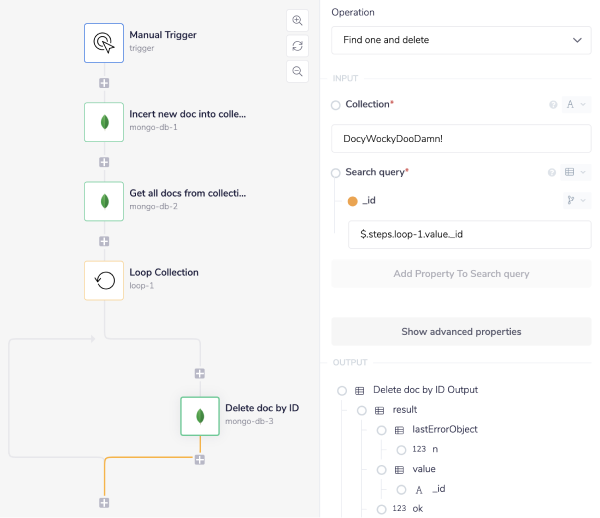Select the Collection radio connector
The image size is (600, 518).
[x=336, y=104]
